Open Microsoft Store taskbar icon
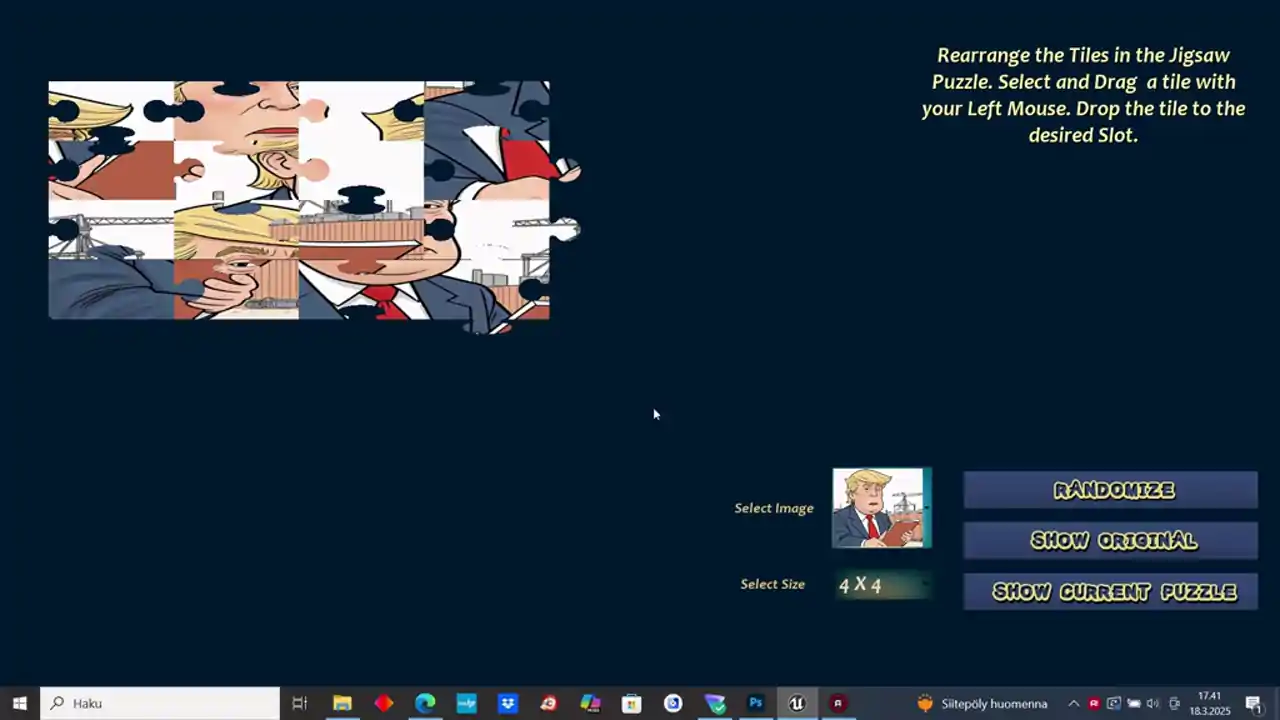This screenshot has width=1280, height=720. pos(631,703)
